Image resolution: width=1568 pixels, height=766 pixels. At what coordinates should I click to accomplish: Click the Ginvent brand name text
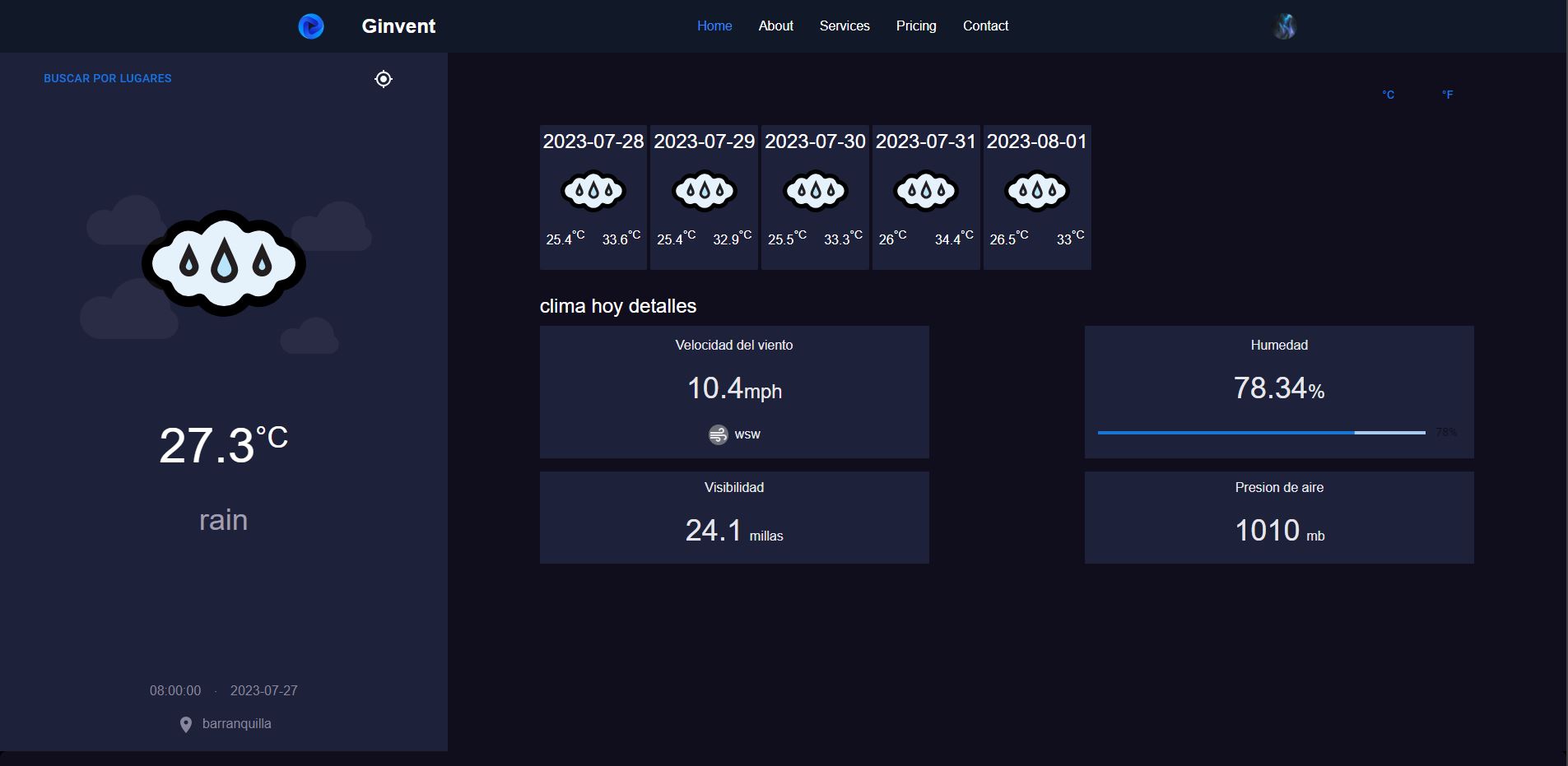[398, 26]
